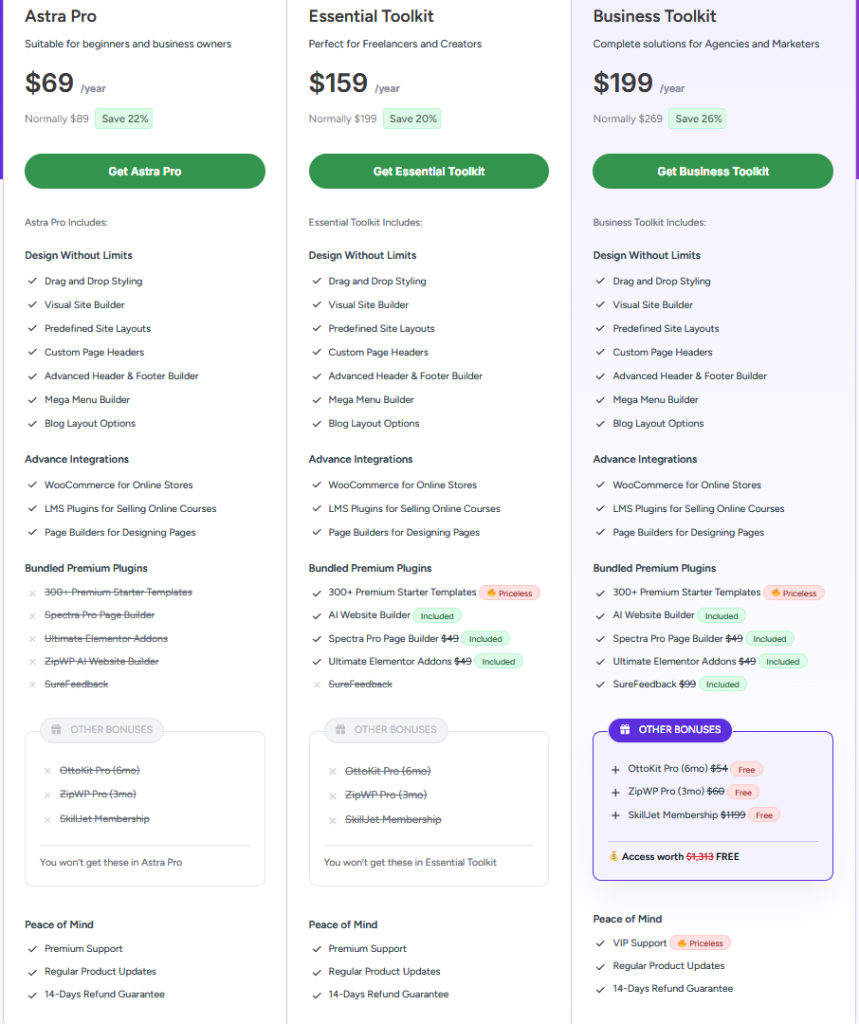Click the gift icon in Business Toolkit's Other Bonuses
The image size is (859, 1024).
click(625, 730)
